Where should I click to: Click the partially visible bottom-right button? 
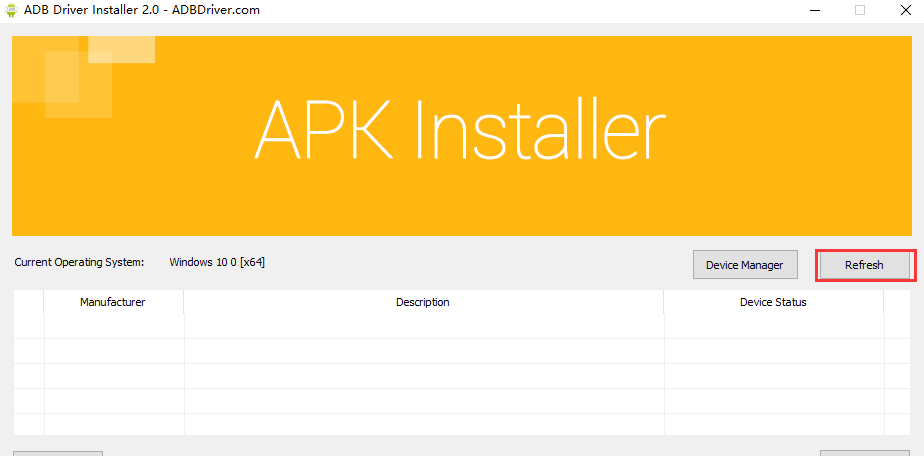click(865, 453)
